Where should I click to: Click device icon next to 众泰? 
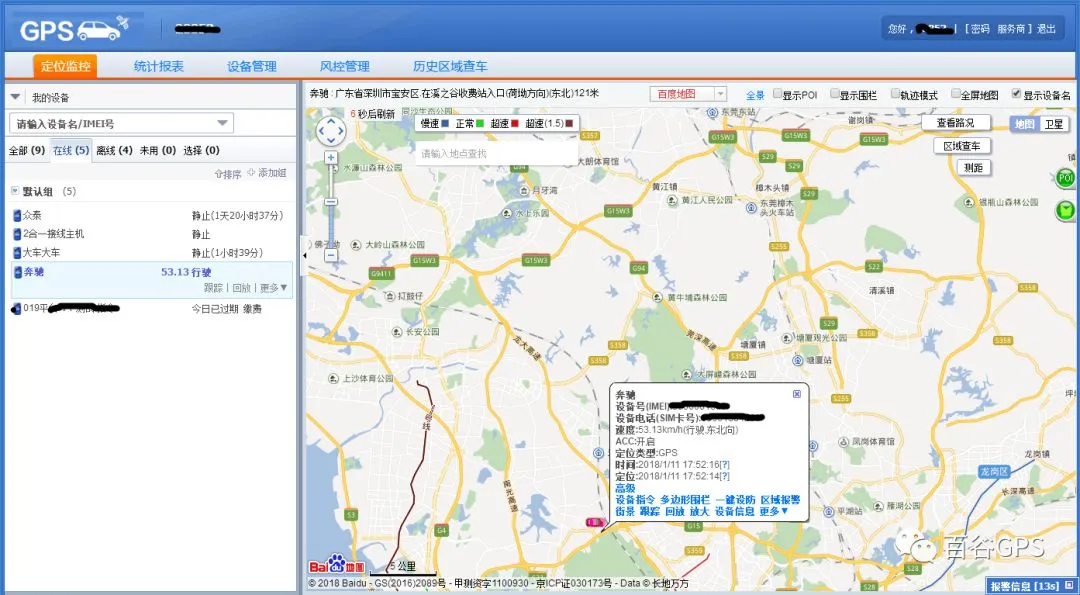[17, 216]
